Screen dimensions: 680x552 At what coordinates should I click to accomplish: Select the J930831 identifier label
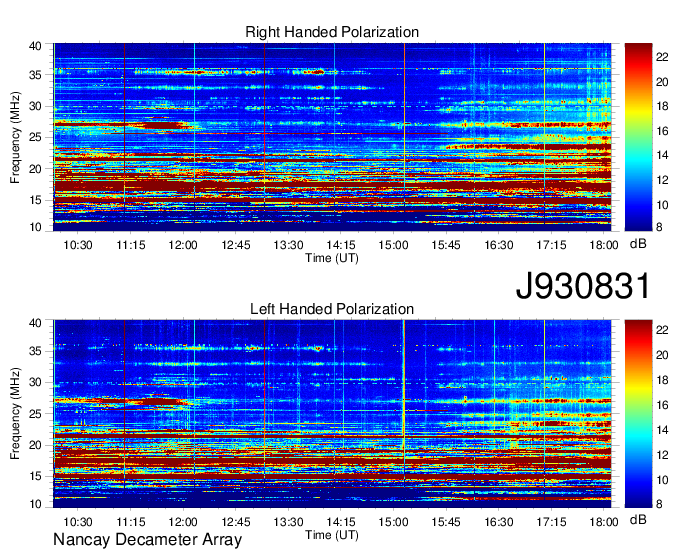(583, 286)
